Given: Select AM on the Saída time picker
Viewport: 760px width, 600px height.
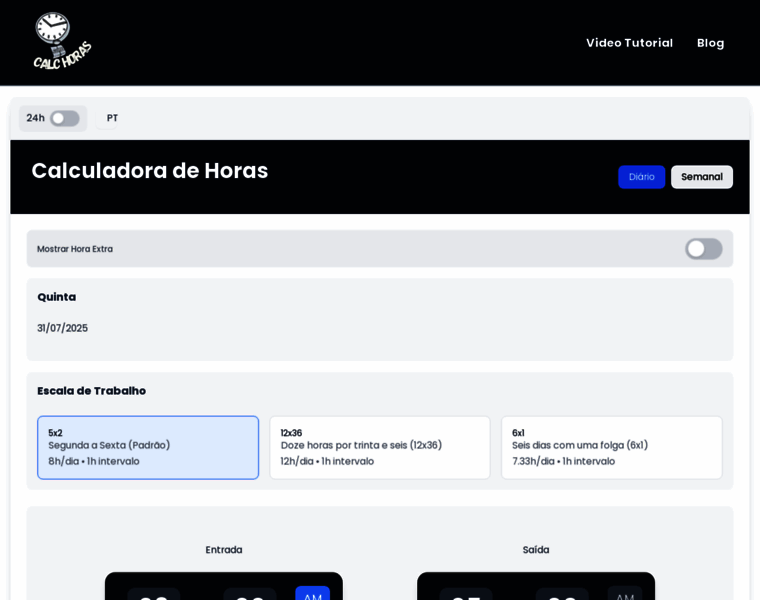Looking at the screenshot, I should click(x=625, y=593).
